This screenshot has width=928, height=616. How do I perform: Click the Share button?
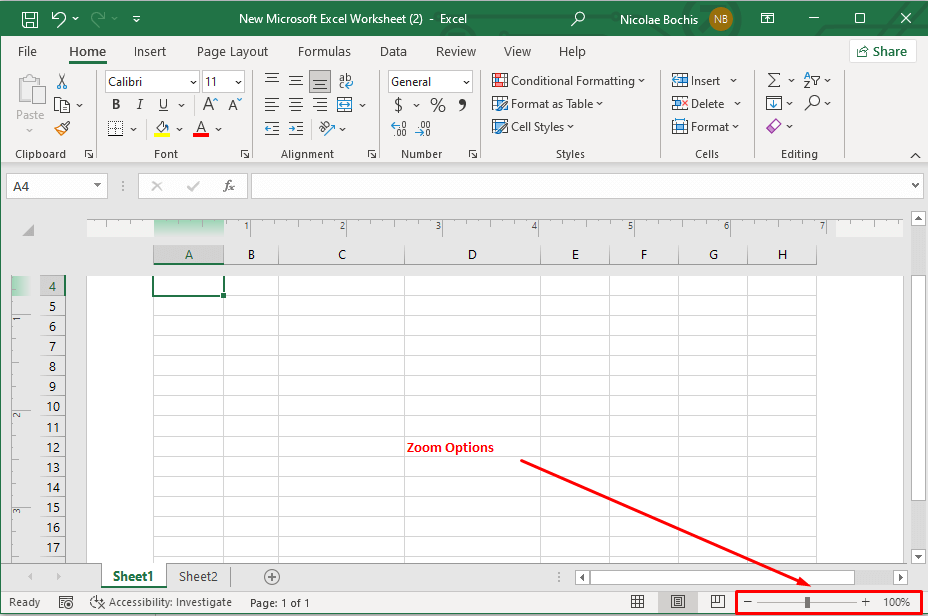[883, 52]
